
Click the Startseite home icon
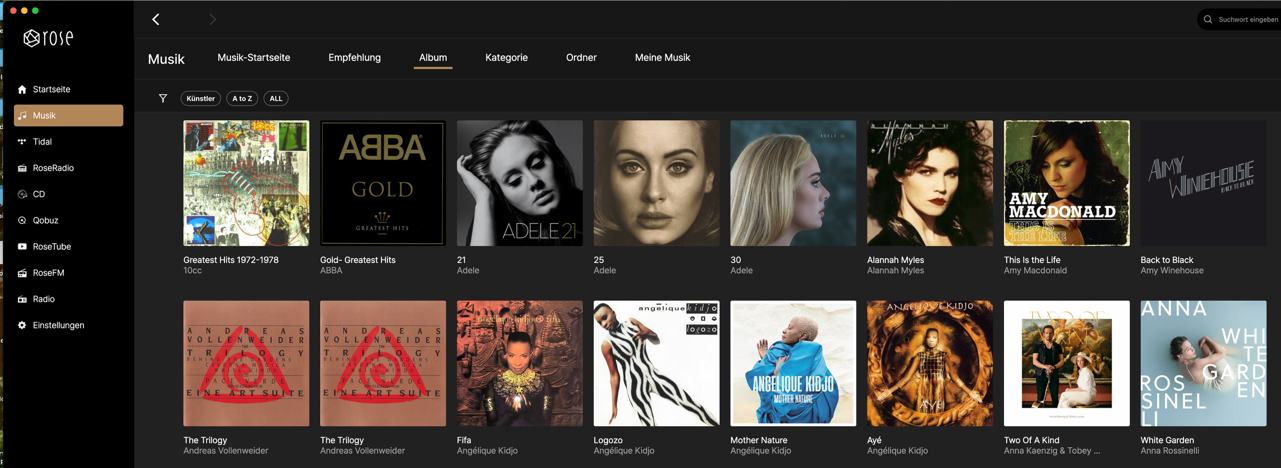point(22,89)
